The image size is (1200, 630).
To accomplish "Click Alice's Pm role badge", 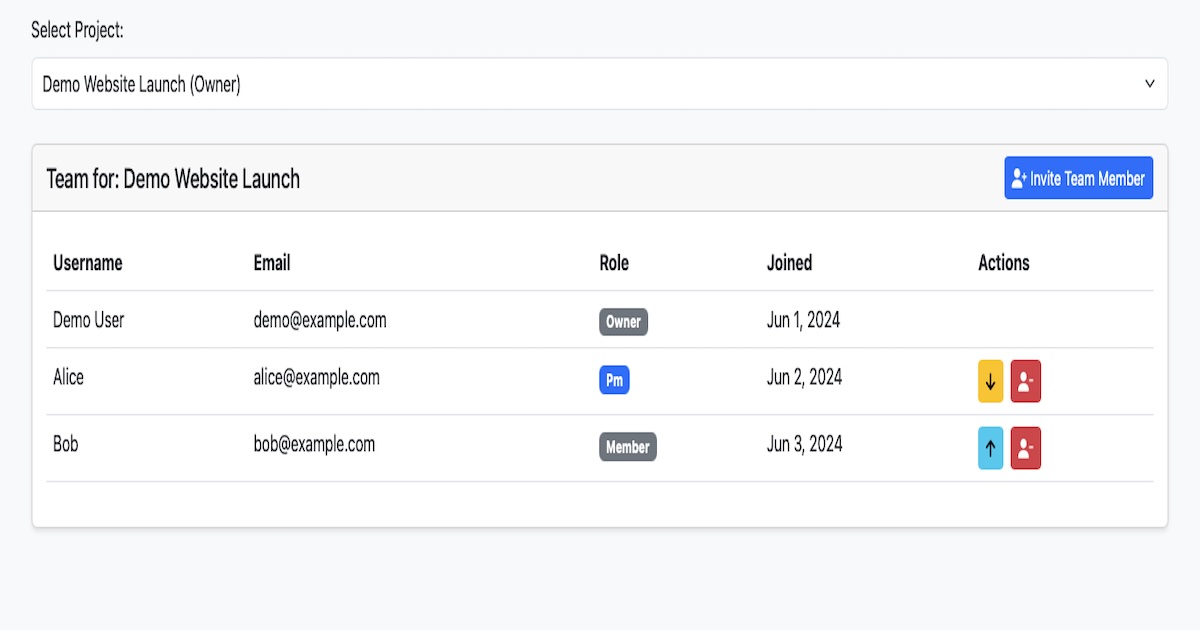I will [614, 381].
